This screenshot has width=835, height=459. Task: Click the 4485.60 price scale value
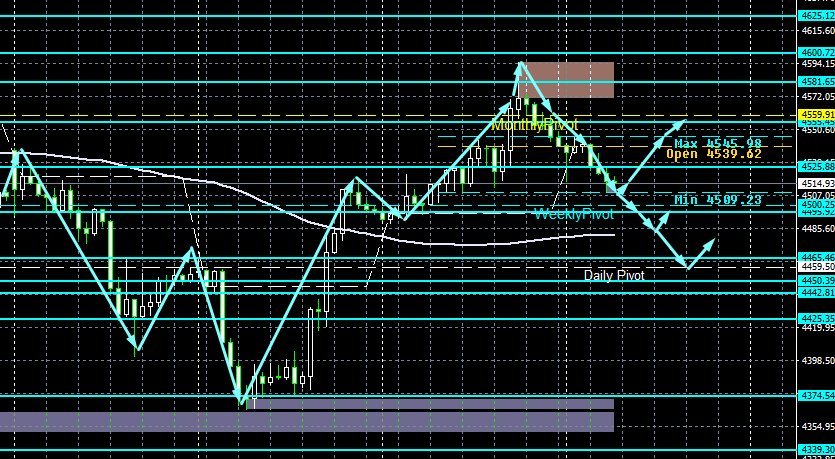coord(817,228)
